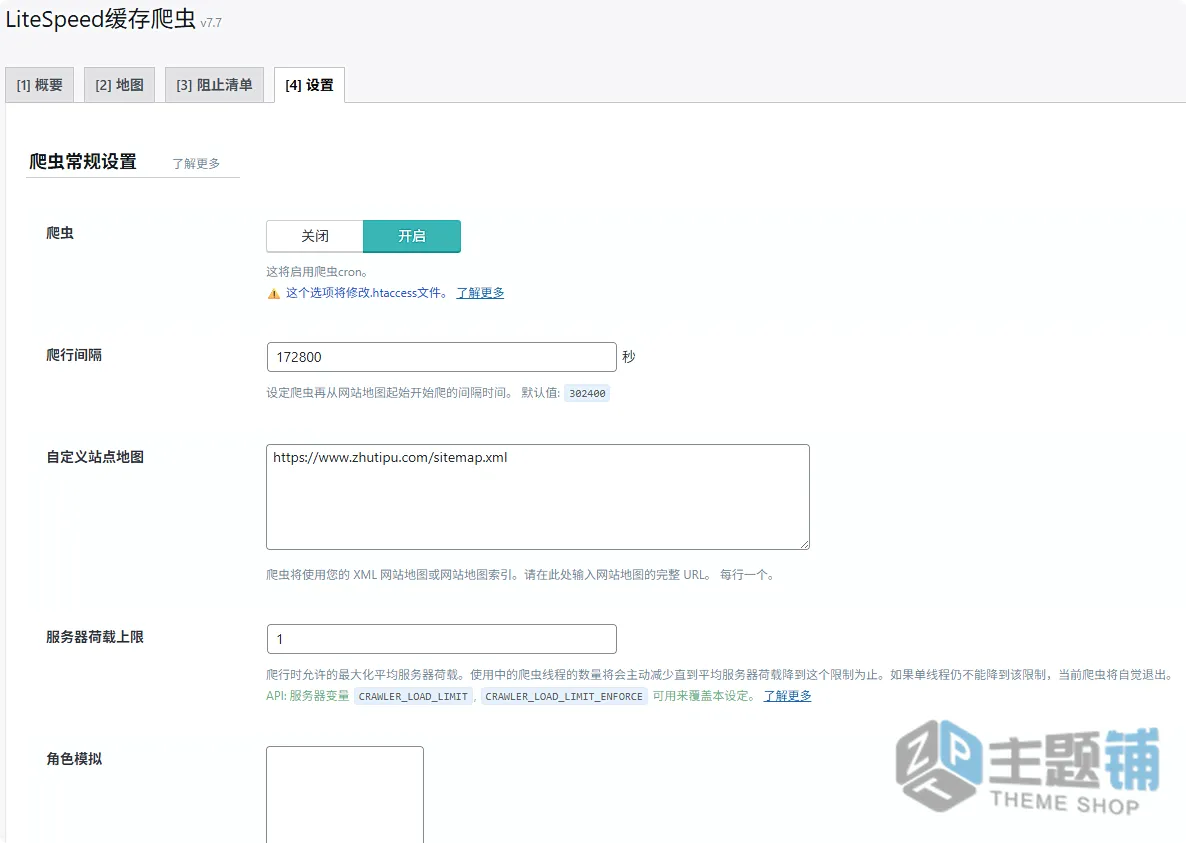Click the CRAWLER_LOAD_LIMIT_ENFORCE variable tag

[x=564, y=696]
